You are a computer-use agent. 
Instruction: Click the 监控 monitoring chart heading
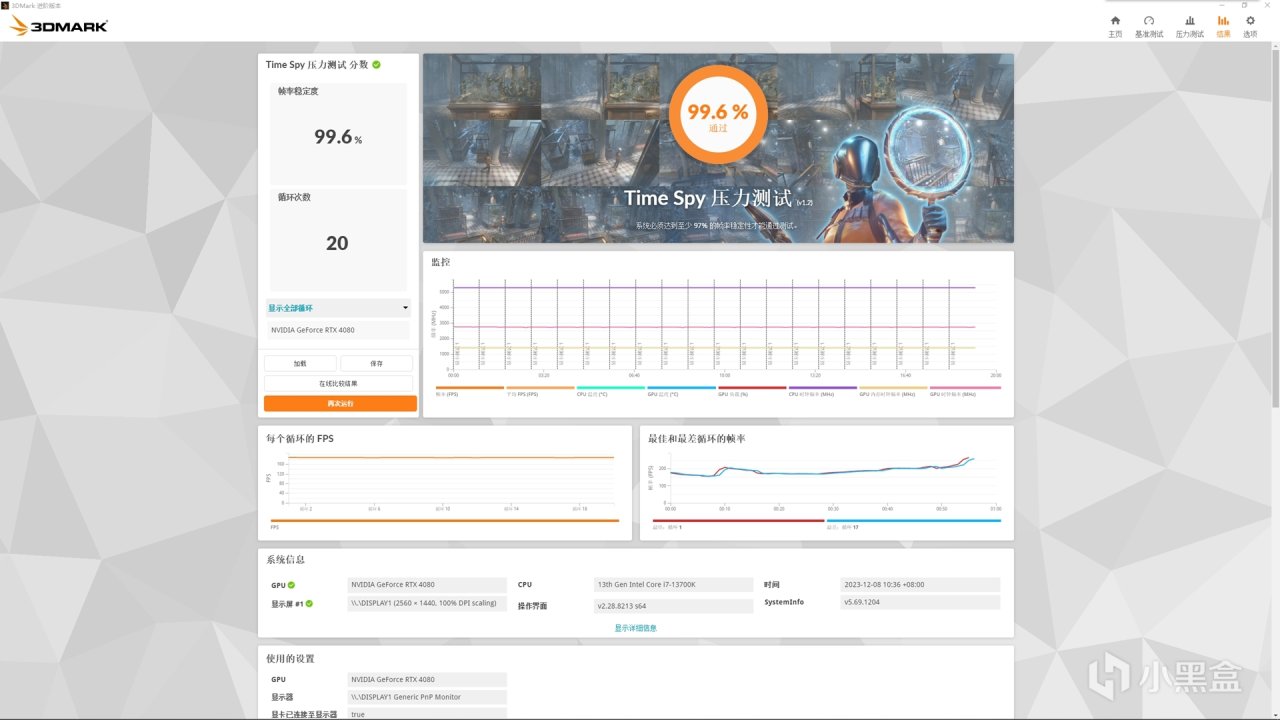click(x=440, y=262)
